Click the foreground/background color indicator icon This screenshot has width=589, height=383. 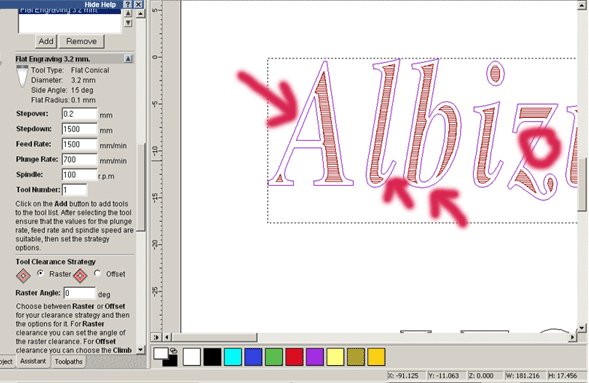pyautogui.click(x=166, y=356)
